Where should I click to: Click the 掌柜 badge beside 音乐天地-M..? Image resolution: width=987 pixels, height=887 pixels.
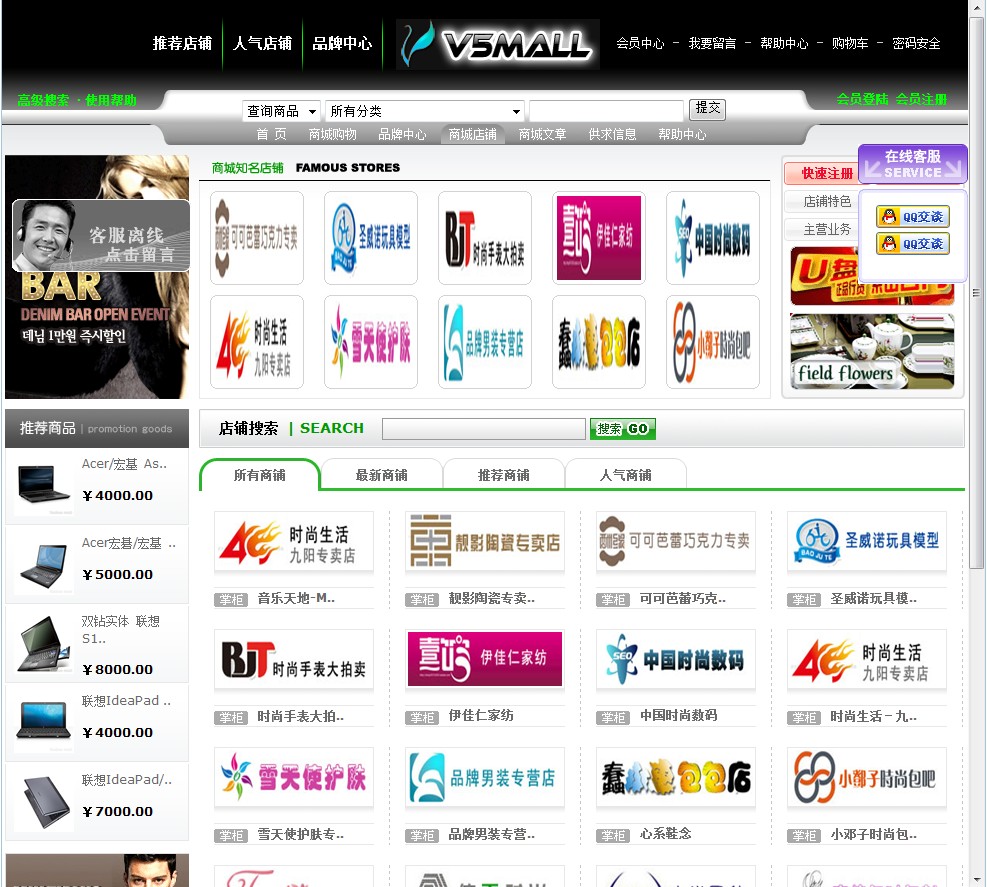pos(232,599)
